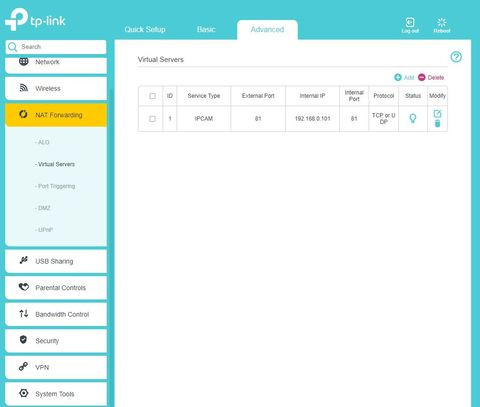
Task: Open the Port Triggering submenu item
Action: pyautogui.click(x=55, y=186)
